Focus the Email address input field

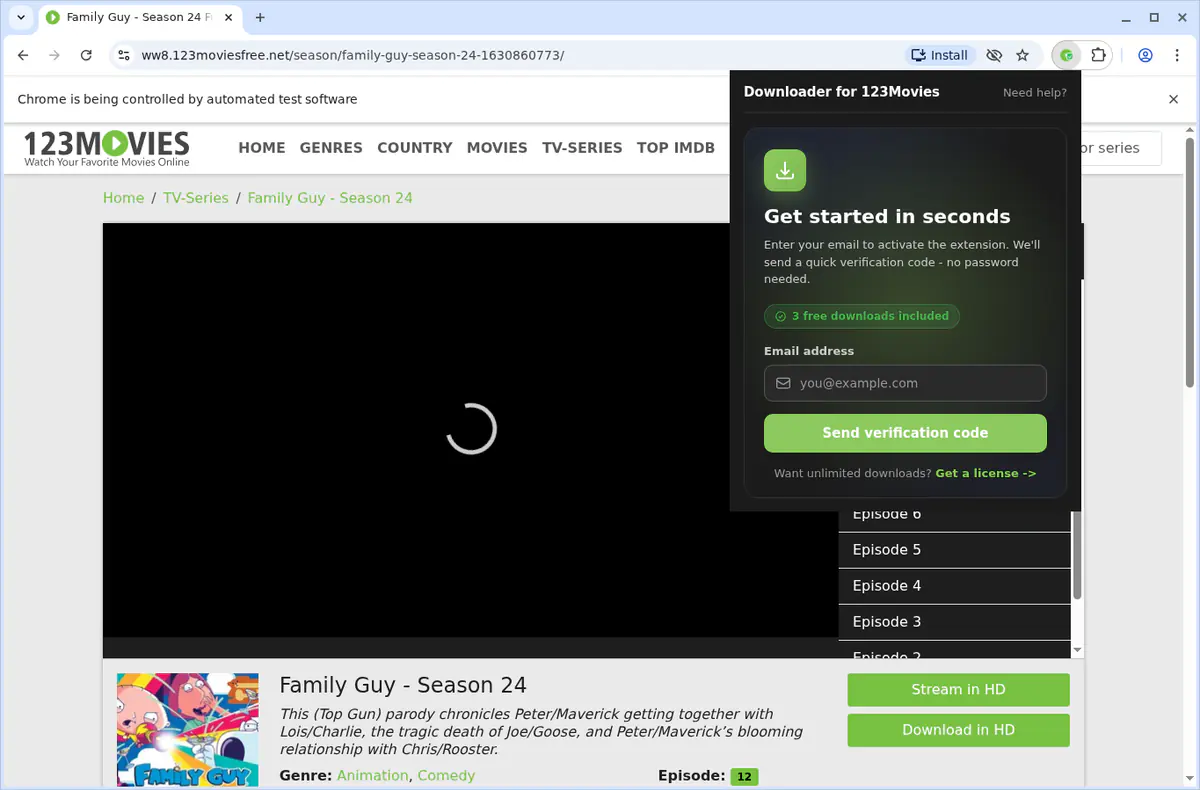click(x=905, y=383)
